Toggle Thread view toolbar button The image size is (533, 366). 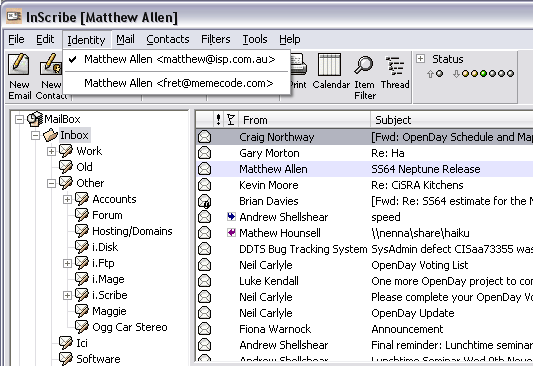pyautogui.click(x=395, y=72)
